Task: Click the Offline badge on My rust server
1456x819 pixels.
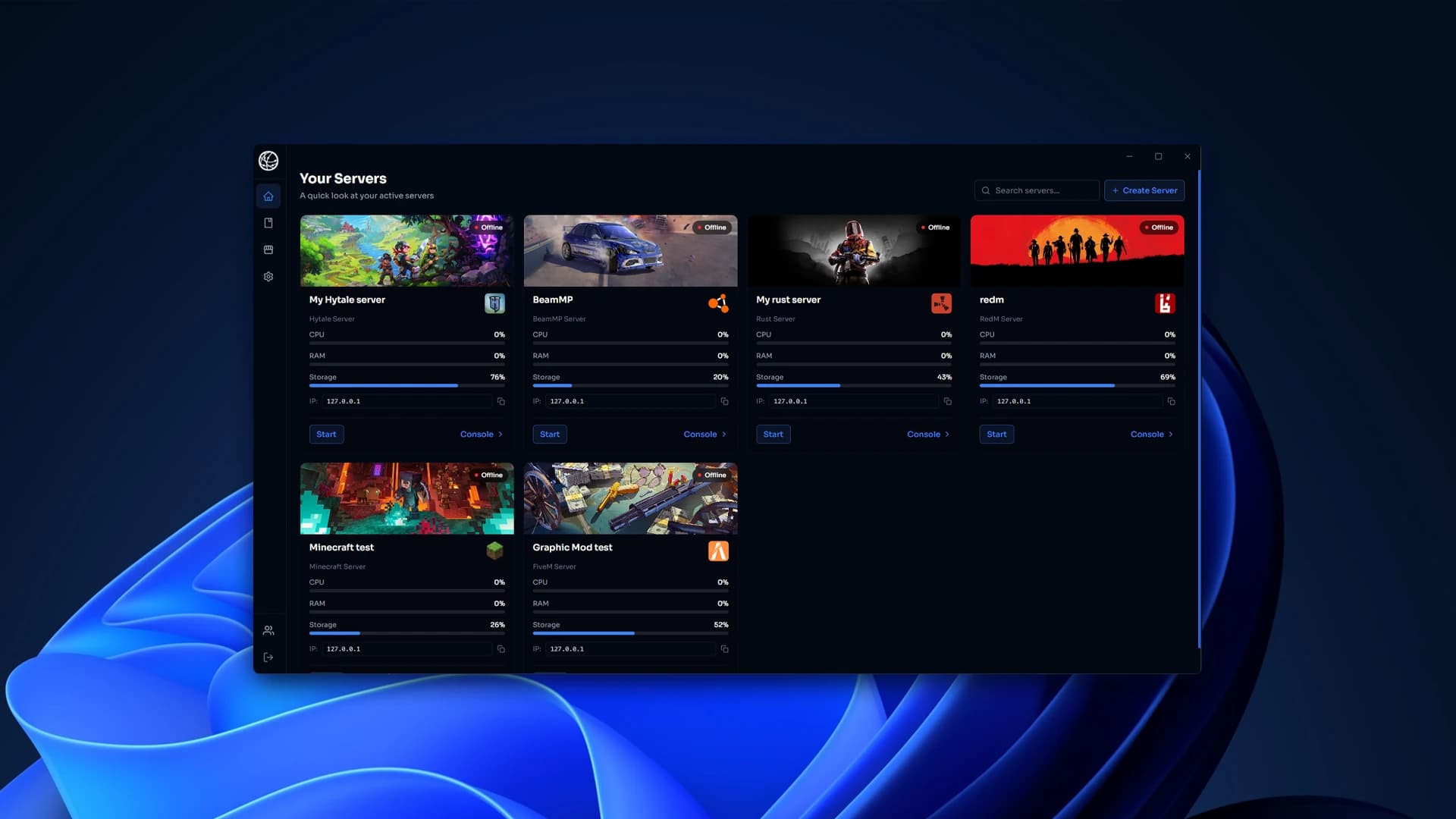Action: [935, 227]
